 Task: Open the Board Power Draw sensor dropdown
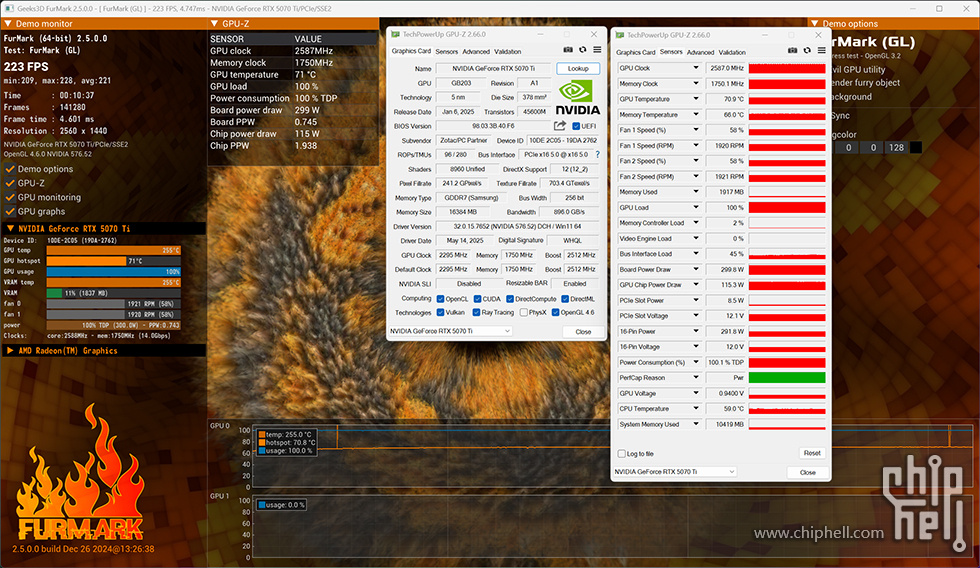point(696,269)
